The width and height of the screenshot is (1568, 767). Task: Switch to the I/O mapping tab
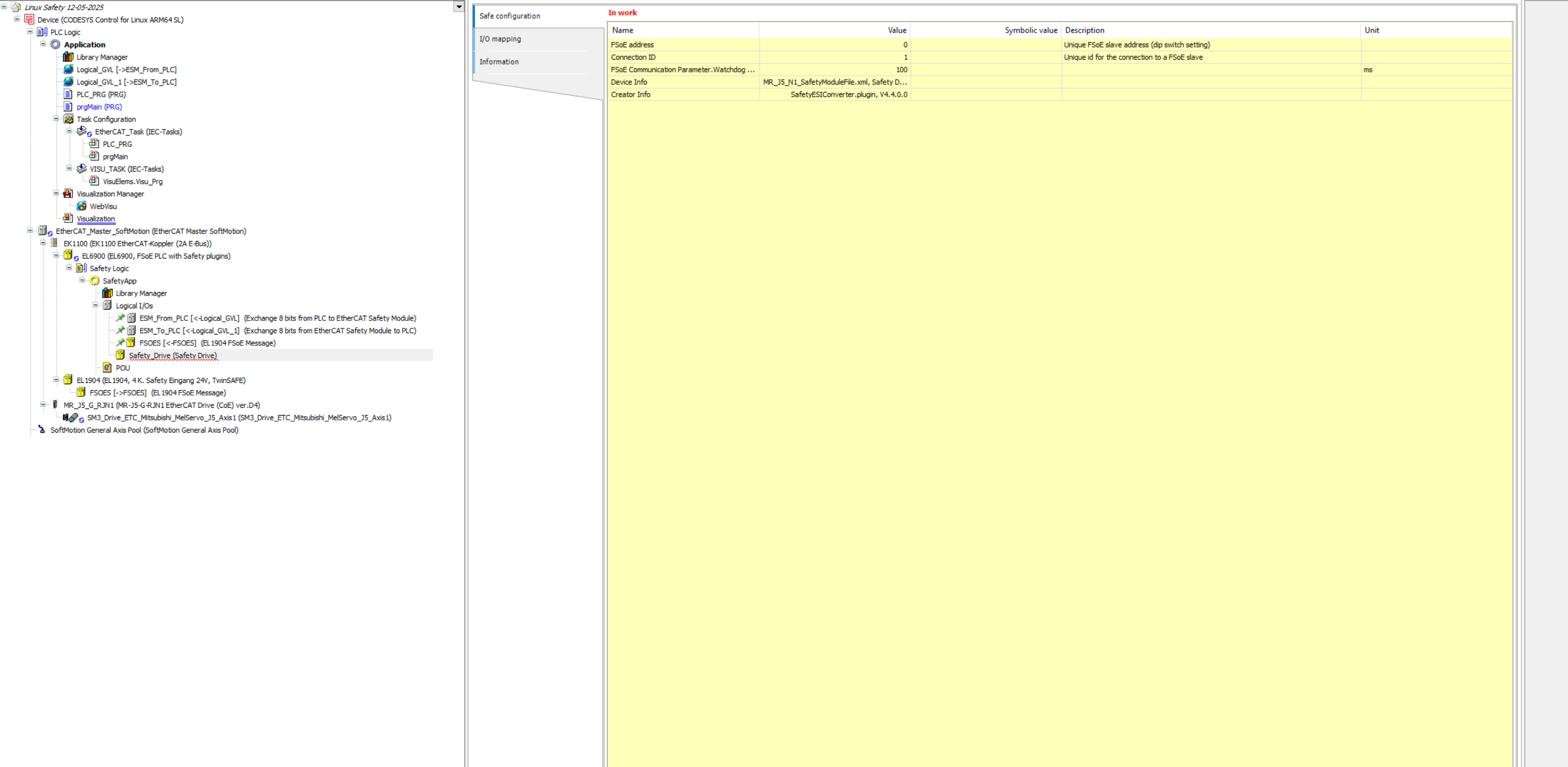500,39
